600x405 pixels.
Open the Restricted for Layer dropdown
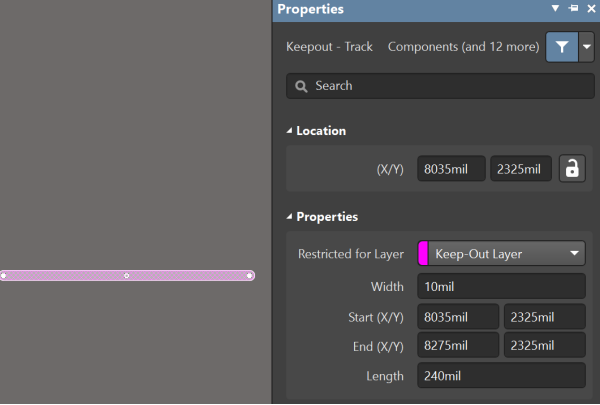pos(574,254)
